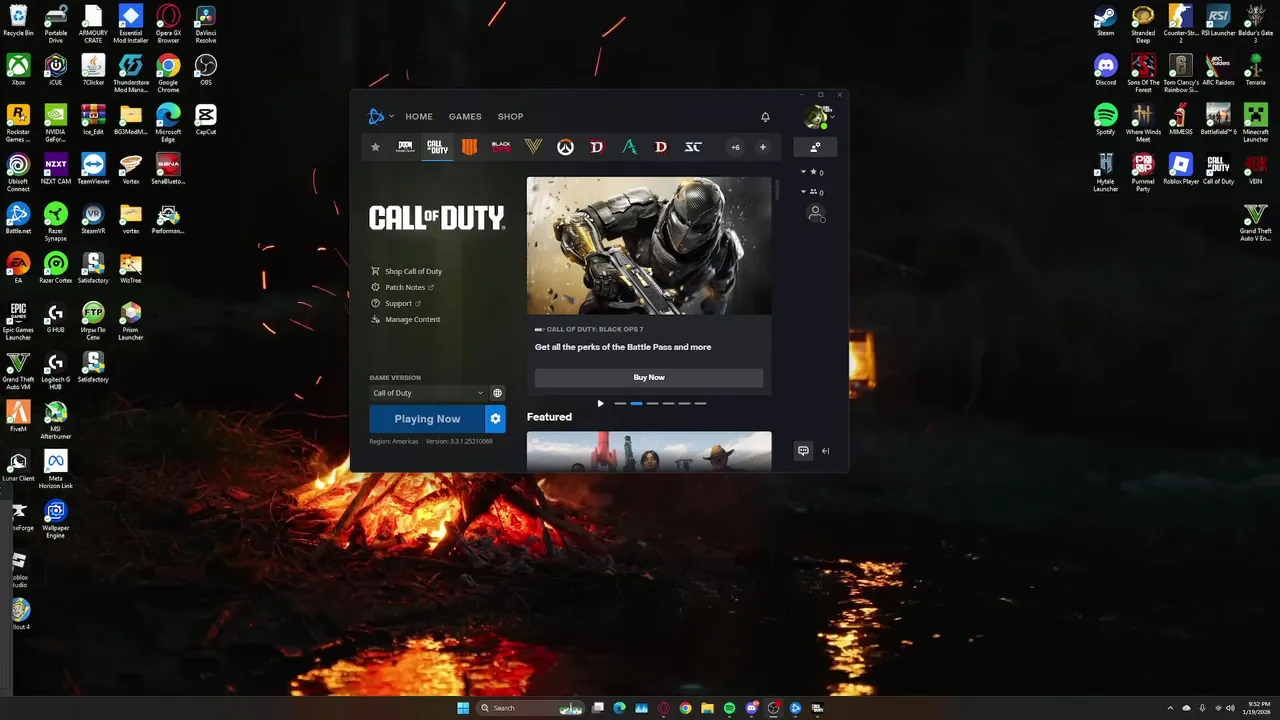Click the Windows Start button
The width and height of the screenshot is (1280, 720).
point(463,708)
